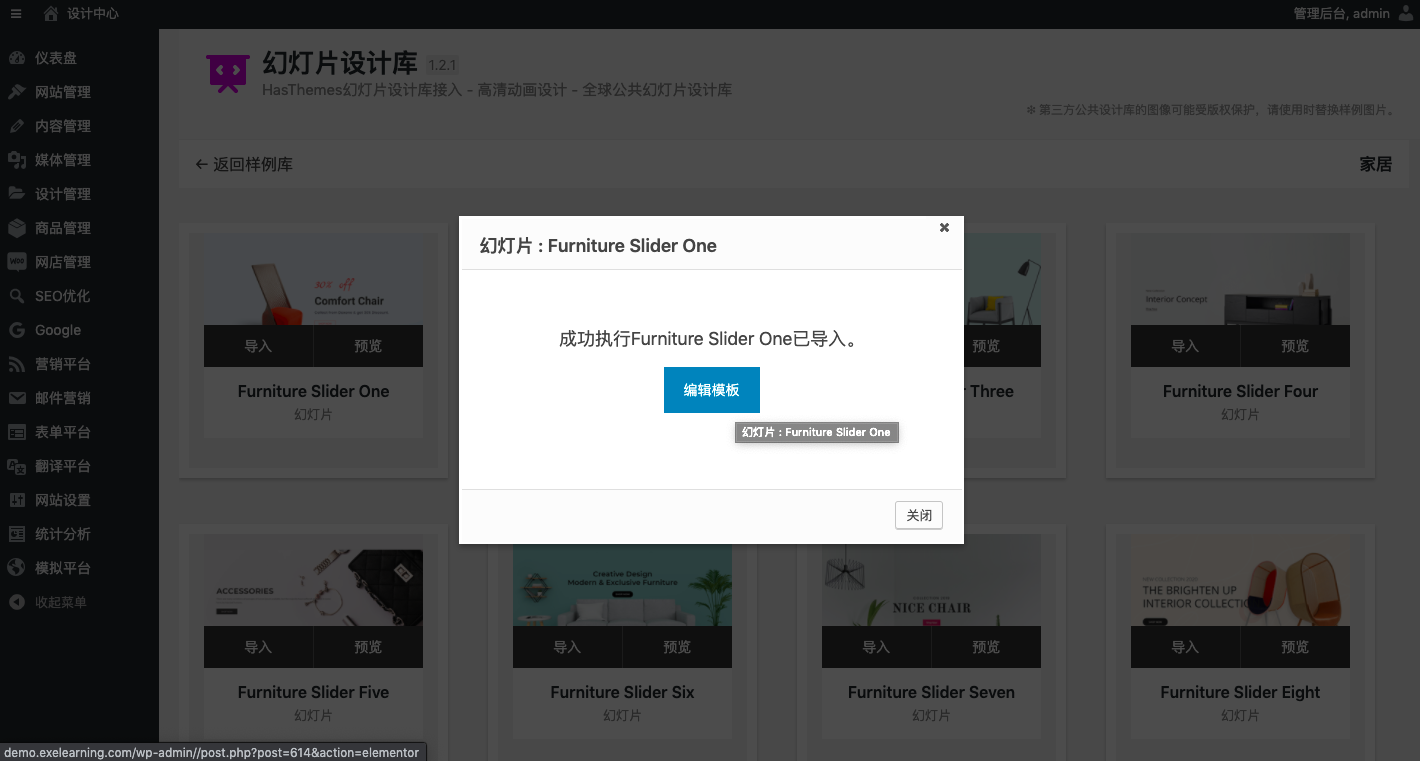Click the admin user avatar icon
The image size is (1420, 761).
click(1407, 13)
